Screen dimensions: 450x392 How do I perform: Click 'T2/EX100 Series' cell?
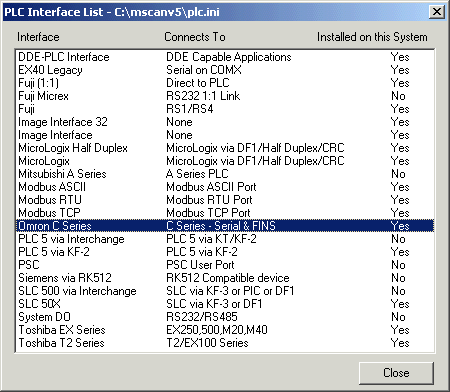point(207,343)
